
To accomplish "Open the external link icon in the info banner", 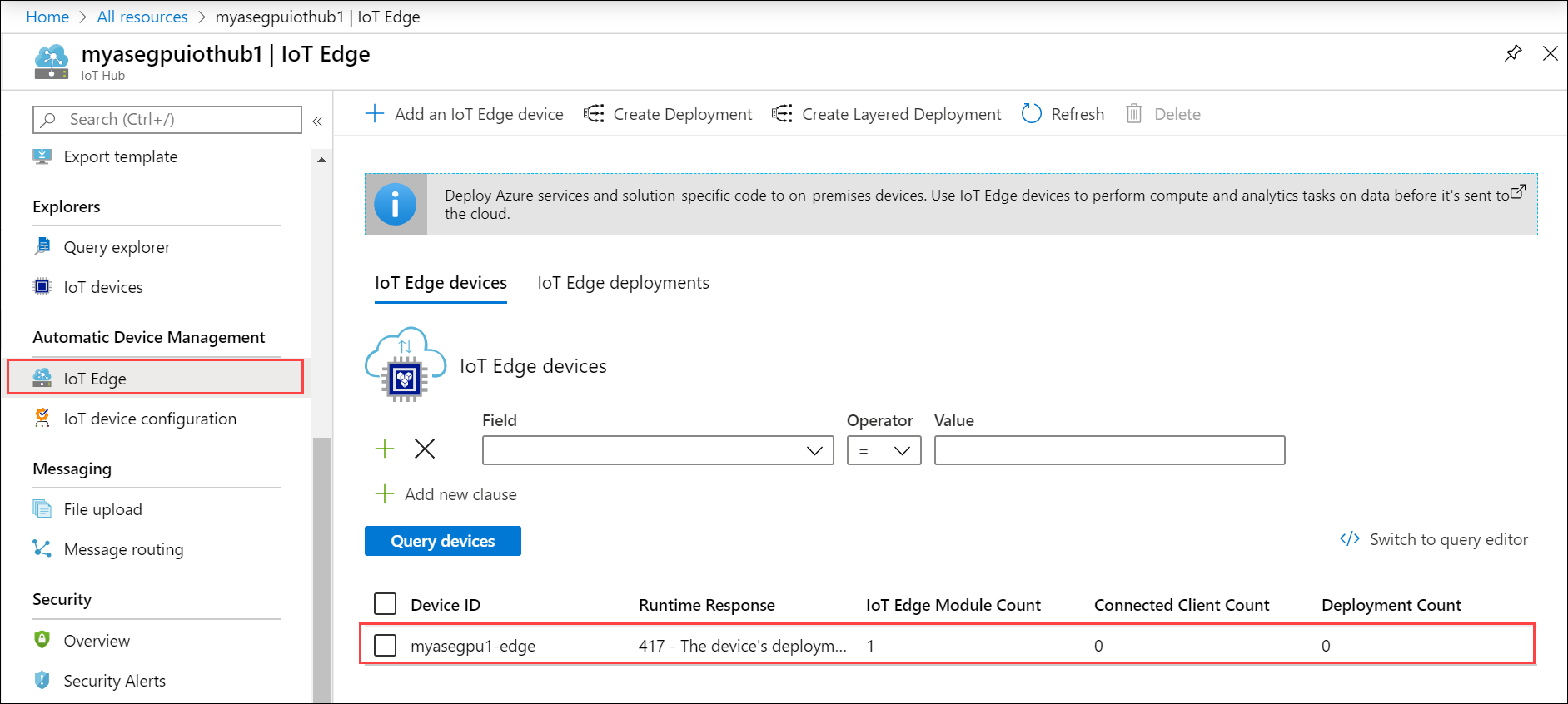I will pyautogui.click(x=1518, y=191).
